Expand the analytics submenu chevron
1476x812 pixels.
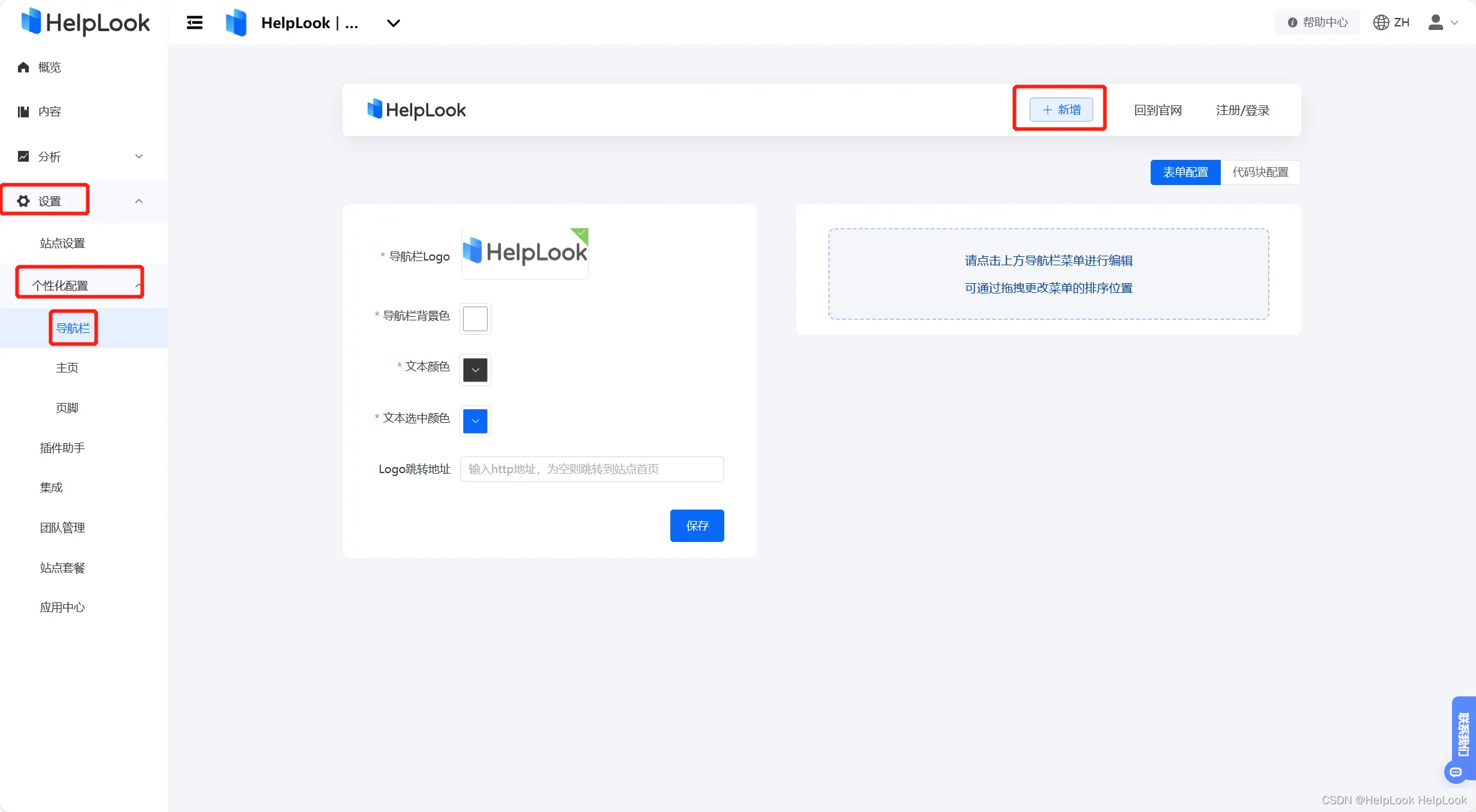click(139, 156)
